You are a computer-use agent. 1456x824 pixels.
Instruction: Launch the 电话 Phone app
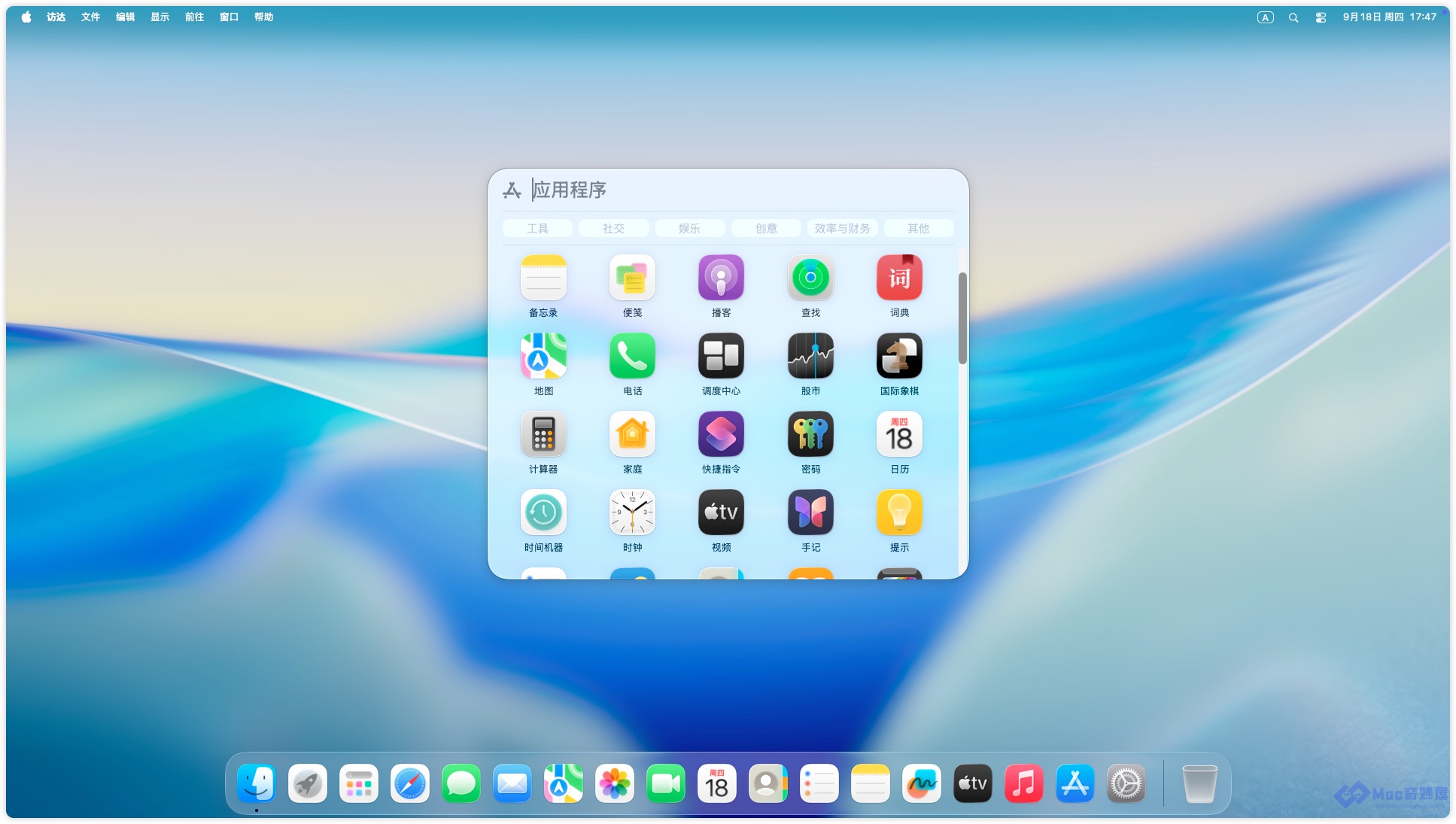(x=632, y=356)
